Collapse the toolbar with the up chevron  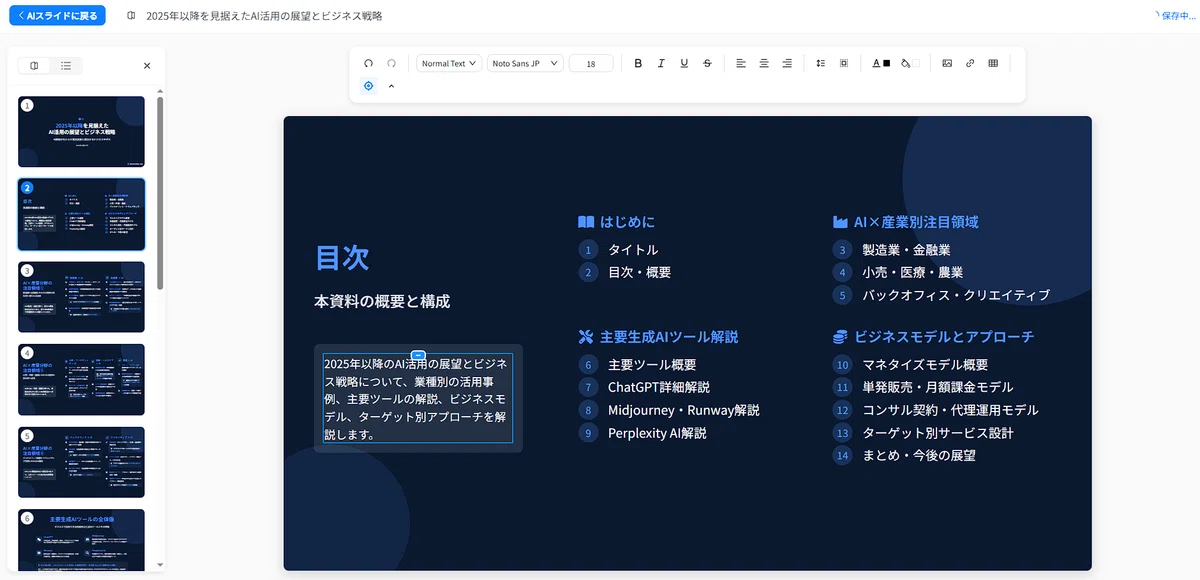click(391, 86)
